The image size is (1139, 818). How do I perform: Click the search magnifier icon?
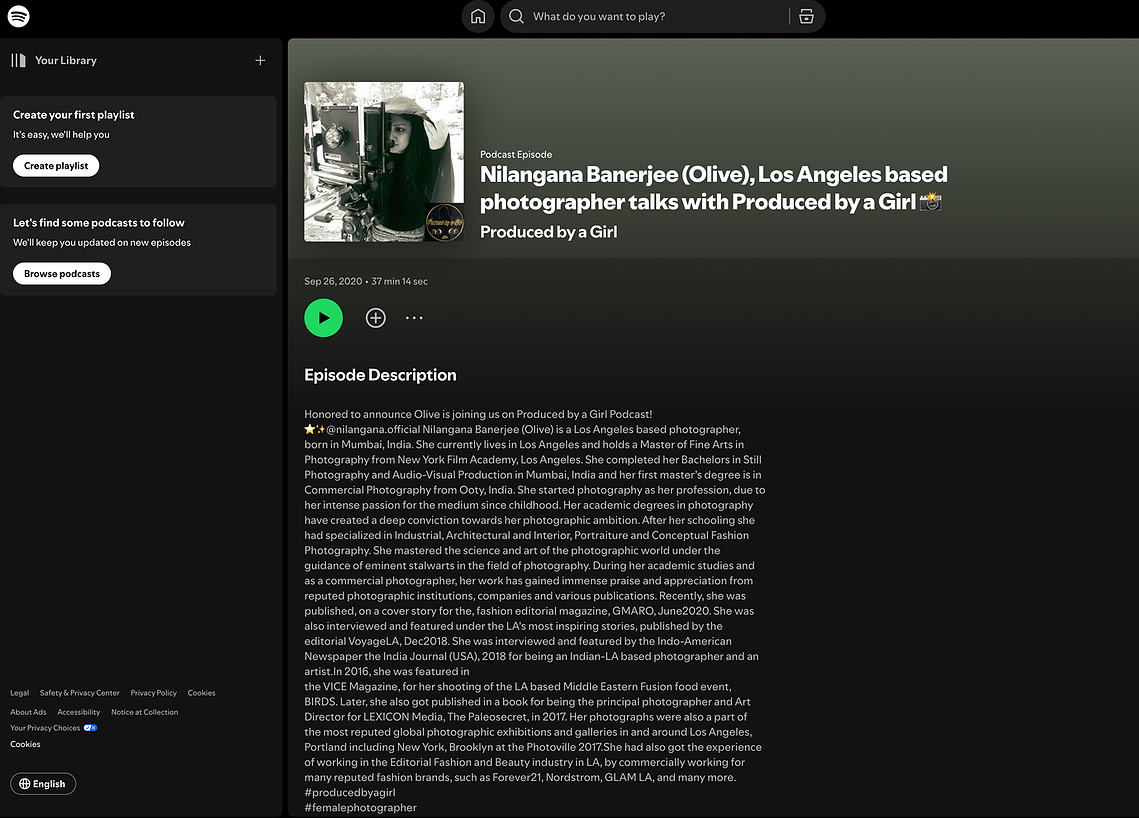tap(516, 16)
